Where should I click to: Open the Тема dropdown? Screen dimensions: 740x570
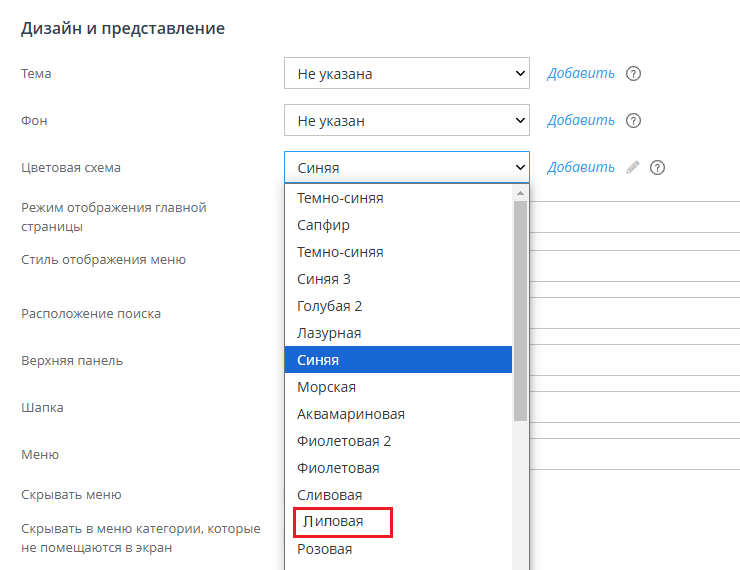(406, 73)
